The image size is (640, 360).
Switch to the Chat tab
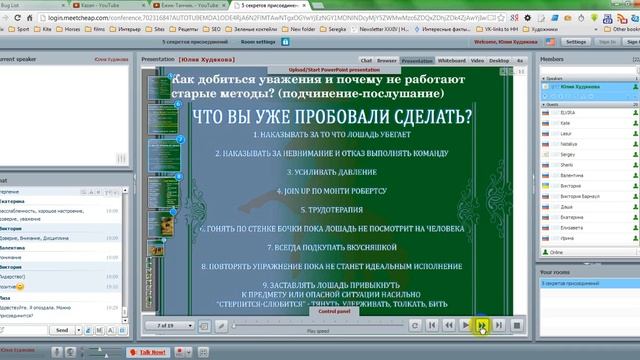pyautogui.click(x=366, y=60)
